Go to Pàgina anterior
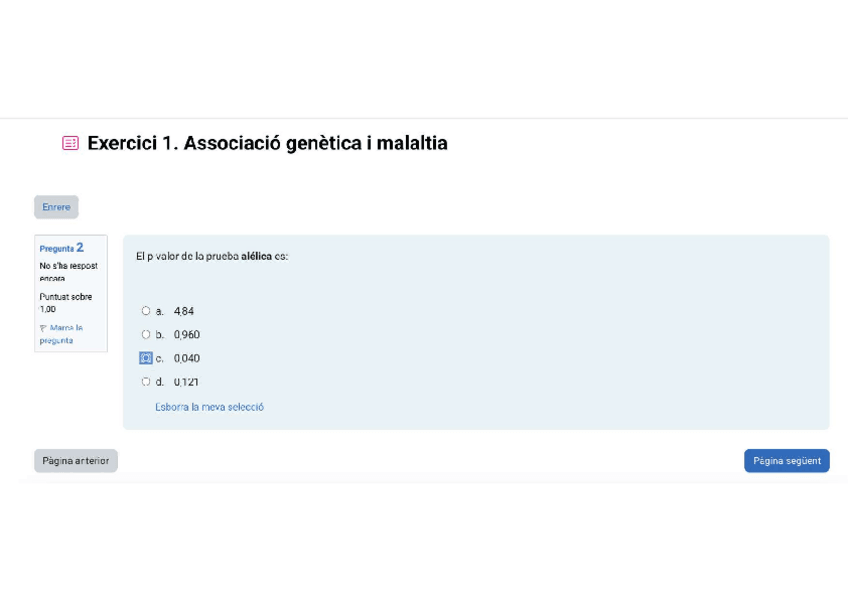Viewport: 848px width, 599px height. click(76, 461)
